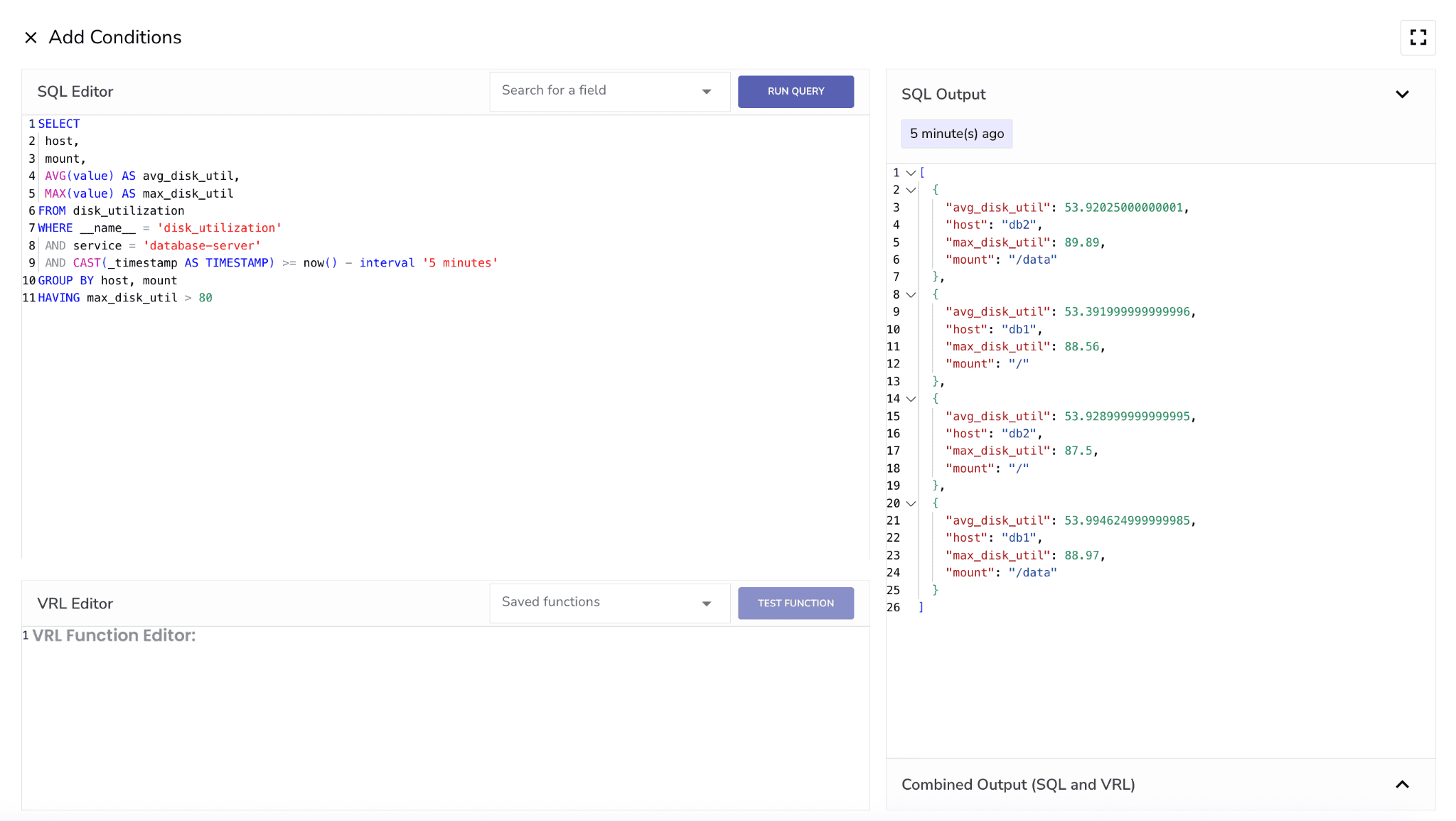Click the SELECT keyword on line 1

coord(59,124)
